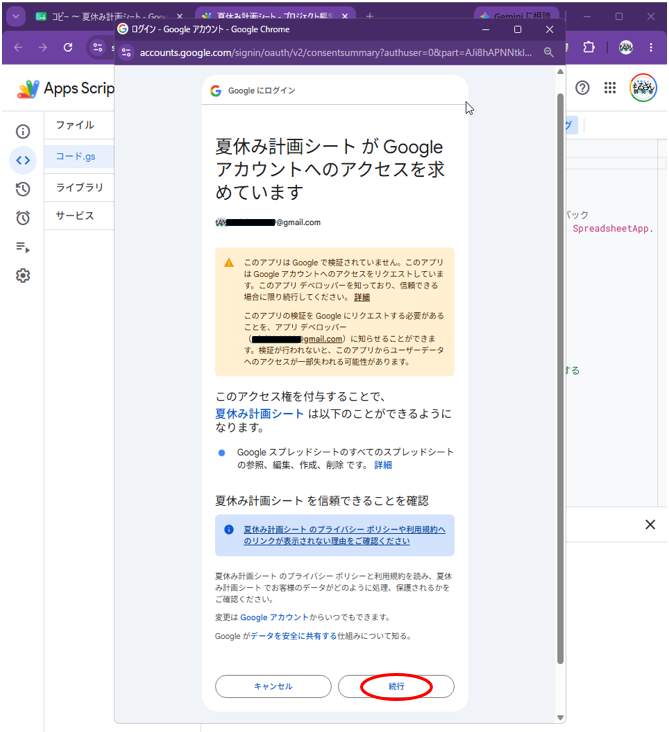
Task: Click the browser forward arrow
Action: 43,47
